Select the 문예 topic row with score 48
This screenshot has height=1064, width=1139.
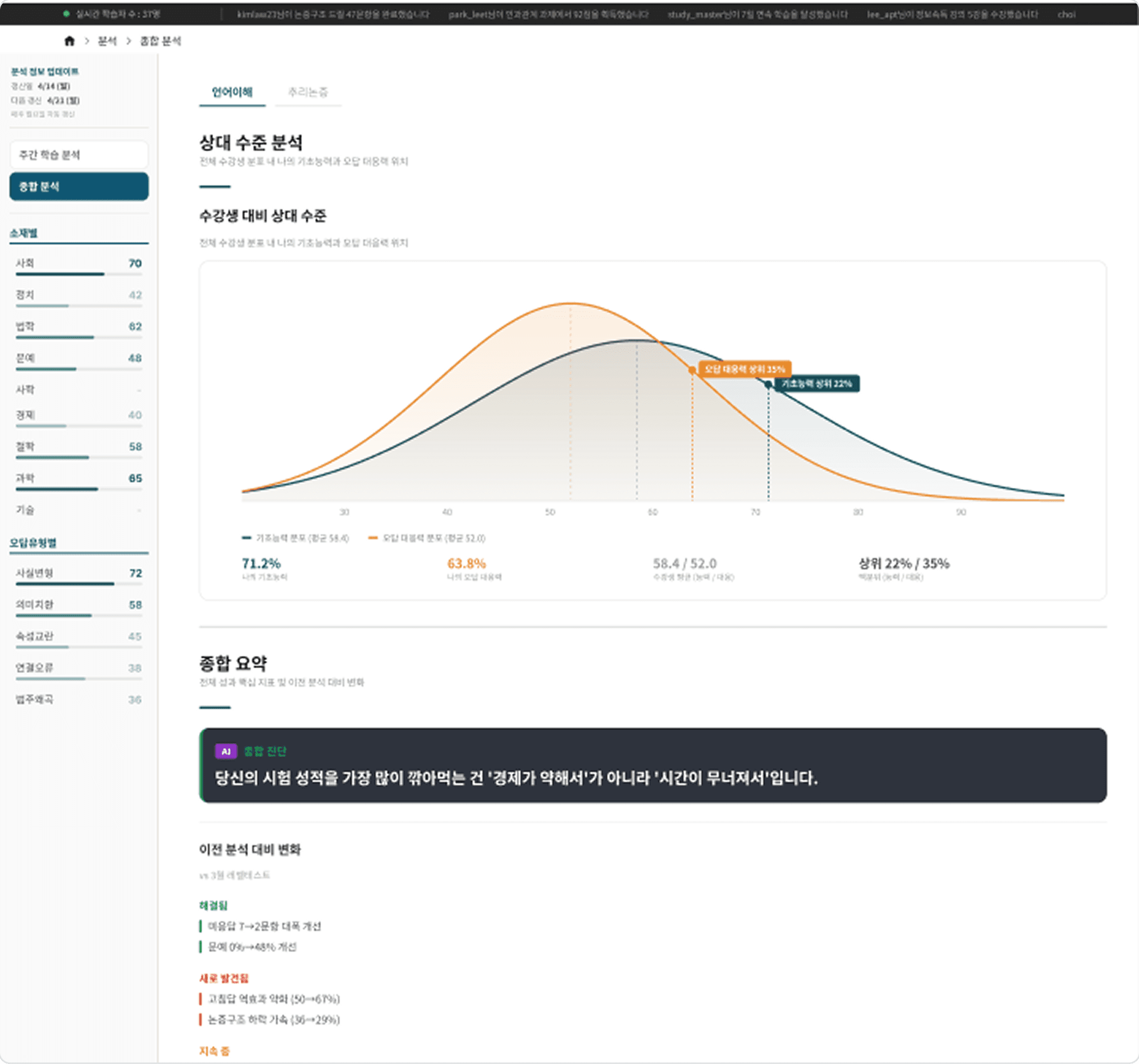(x=79, y=361)
